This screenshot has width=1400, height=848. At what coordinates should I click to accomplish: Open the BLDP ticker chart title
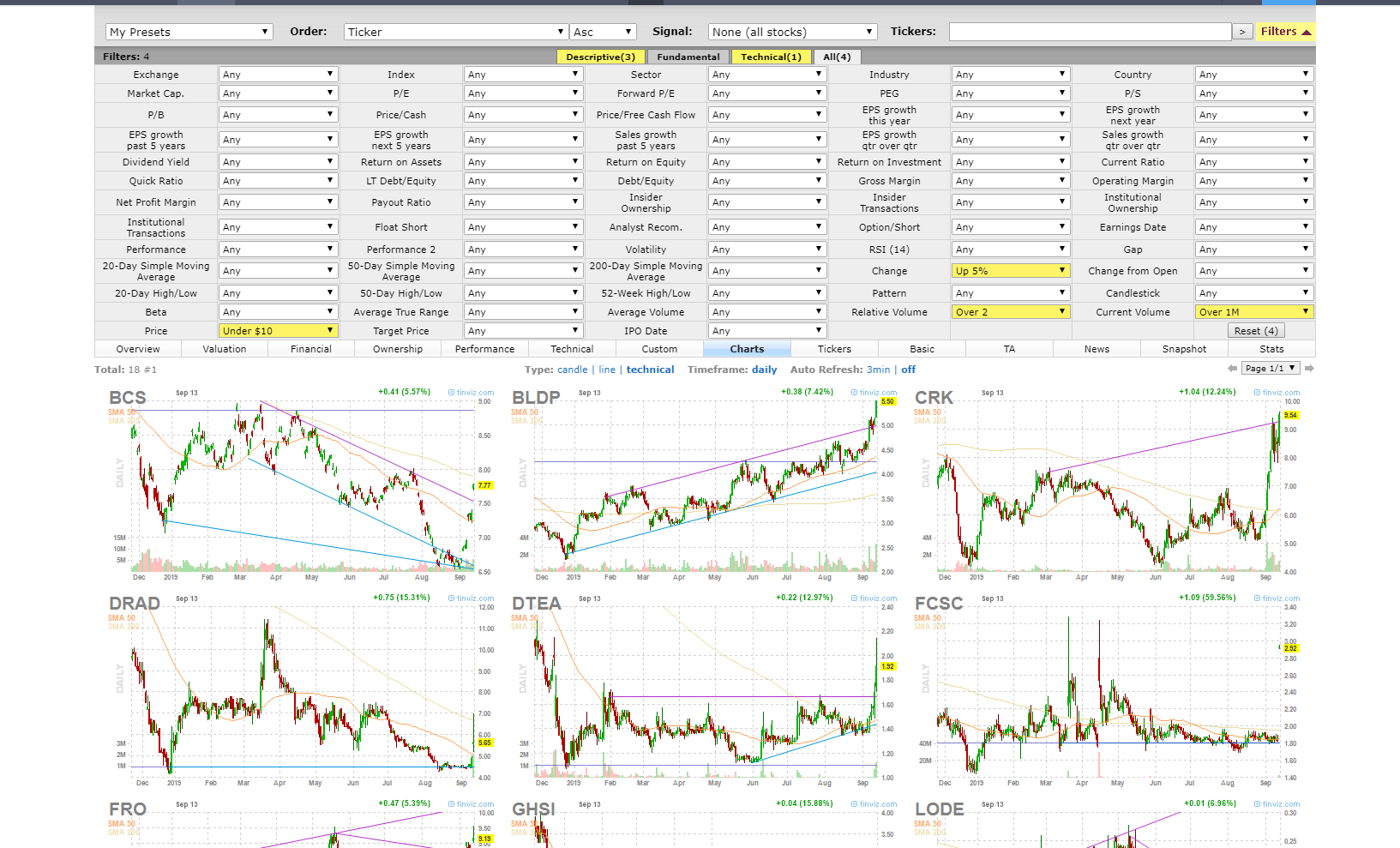click(x=536, y=398)
